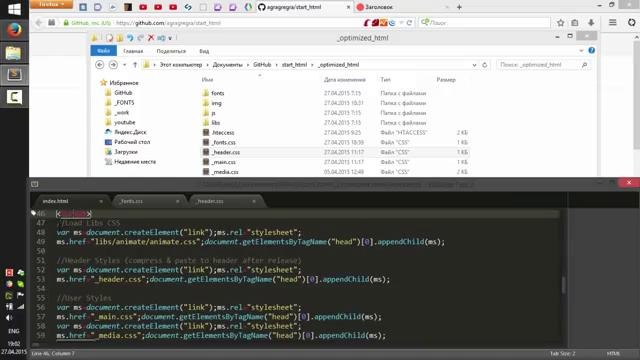Open the Windows Start button
This screenshot has width=640, height=360.
(14, 9)
